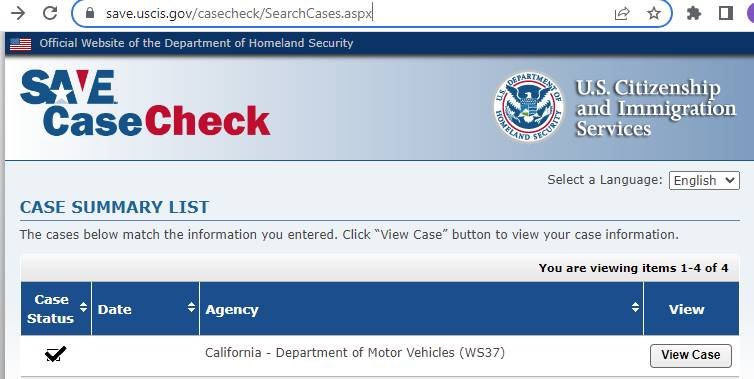The width and height of the screenshot is (754, 379).
Task: Click the California DMV agency entry
Action: point(355,353)
